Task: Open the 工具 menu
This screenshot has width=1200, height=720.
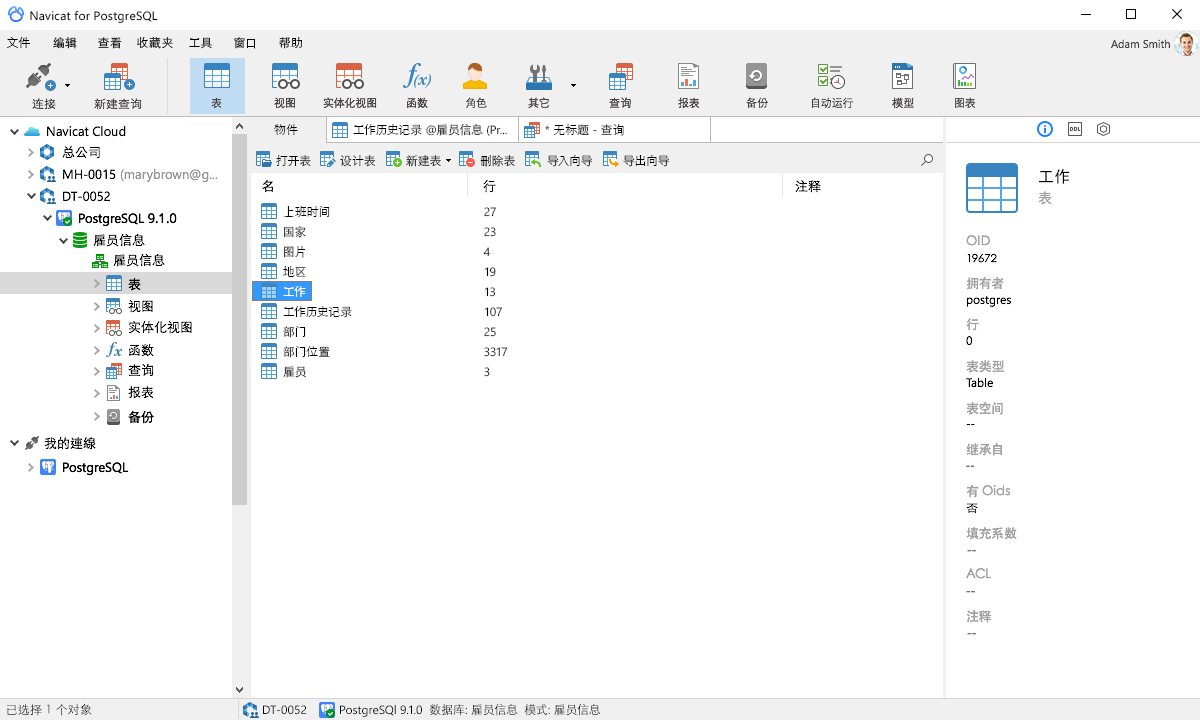Action: (200, 43)
